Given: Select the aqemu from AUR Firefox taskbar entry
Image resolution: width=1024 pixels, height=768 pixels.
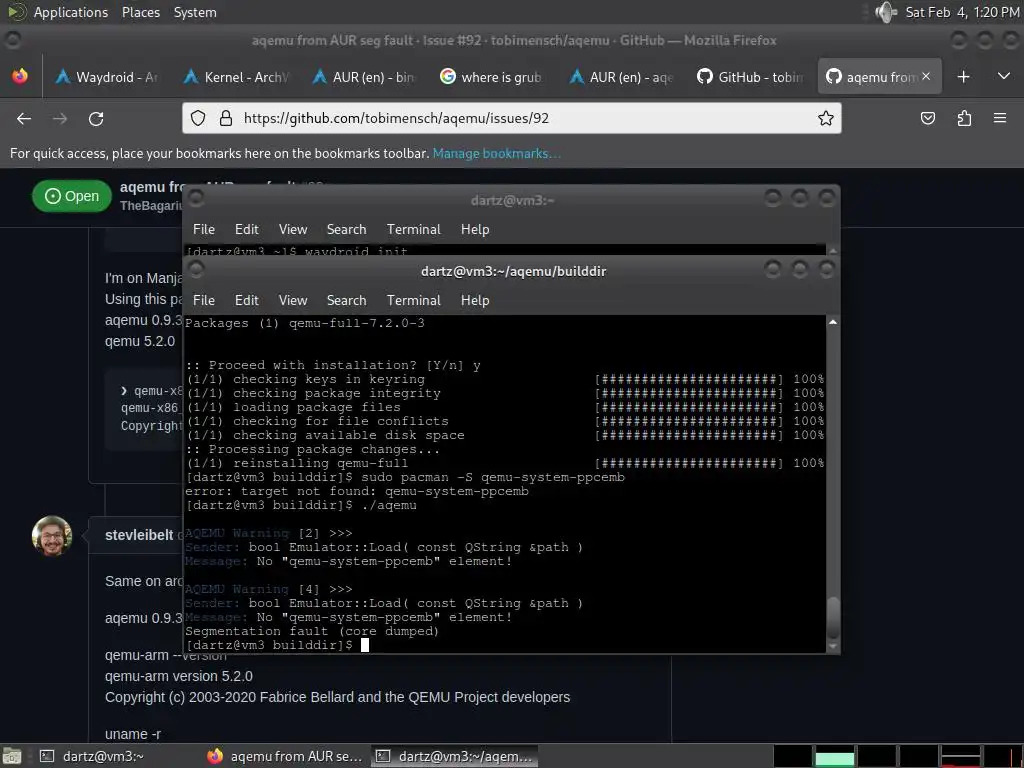Looking at the screenshot, I should tap(285, 756).
